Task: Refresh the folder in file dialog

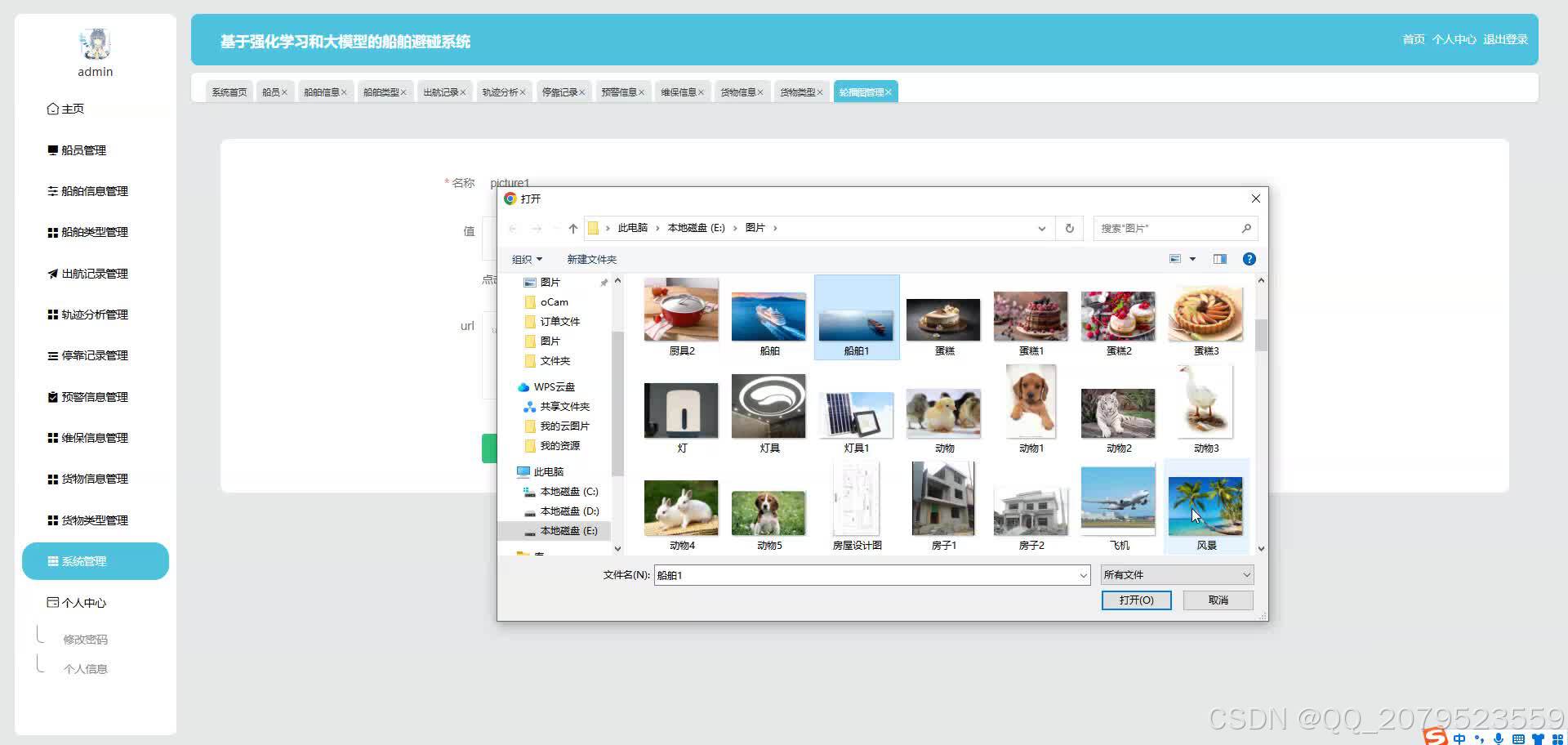Action: [1070, 229]
